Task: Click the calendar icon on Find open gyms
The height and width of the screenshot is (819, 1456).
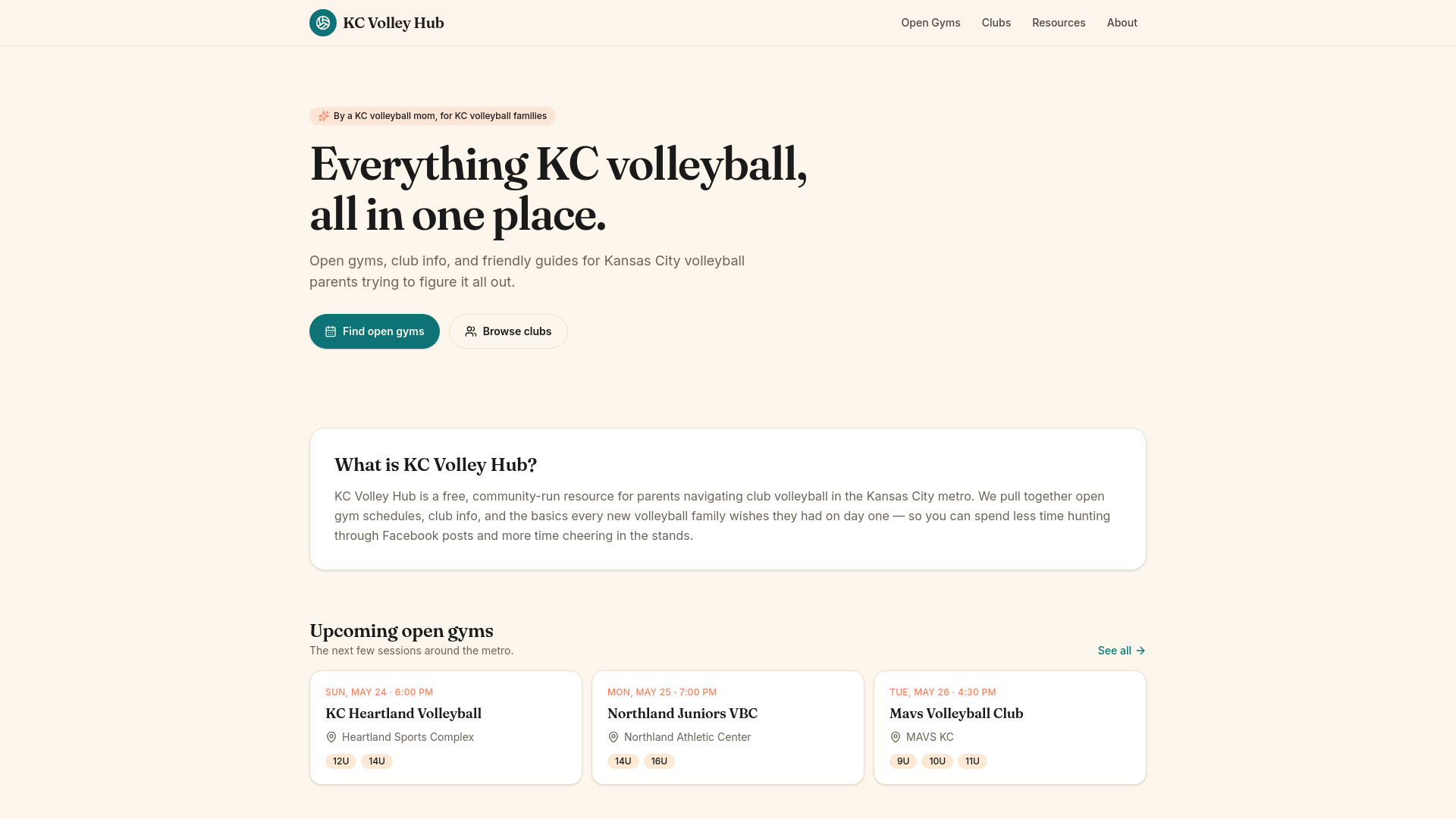Action: click(331, 331)
